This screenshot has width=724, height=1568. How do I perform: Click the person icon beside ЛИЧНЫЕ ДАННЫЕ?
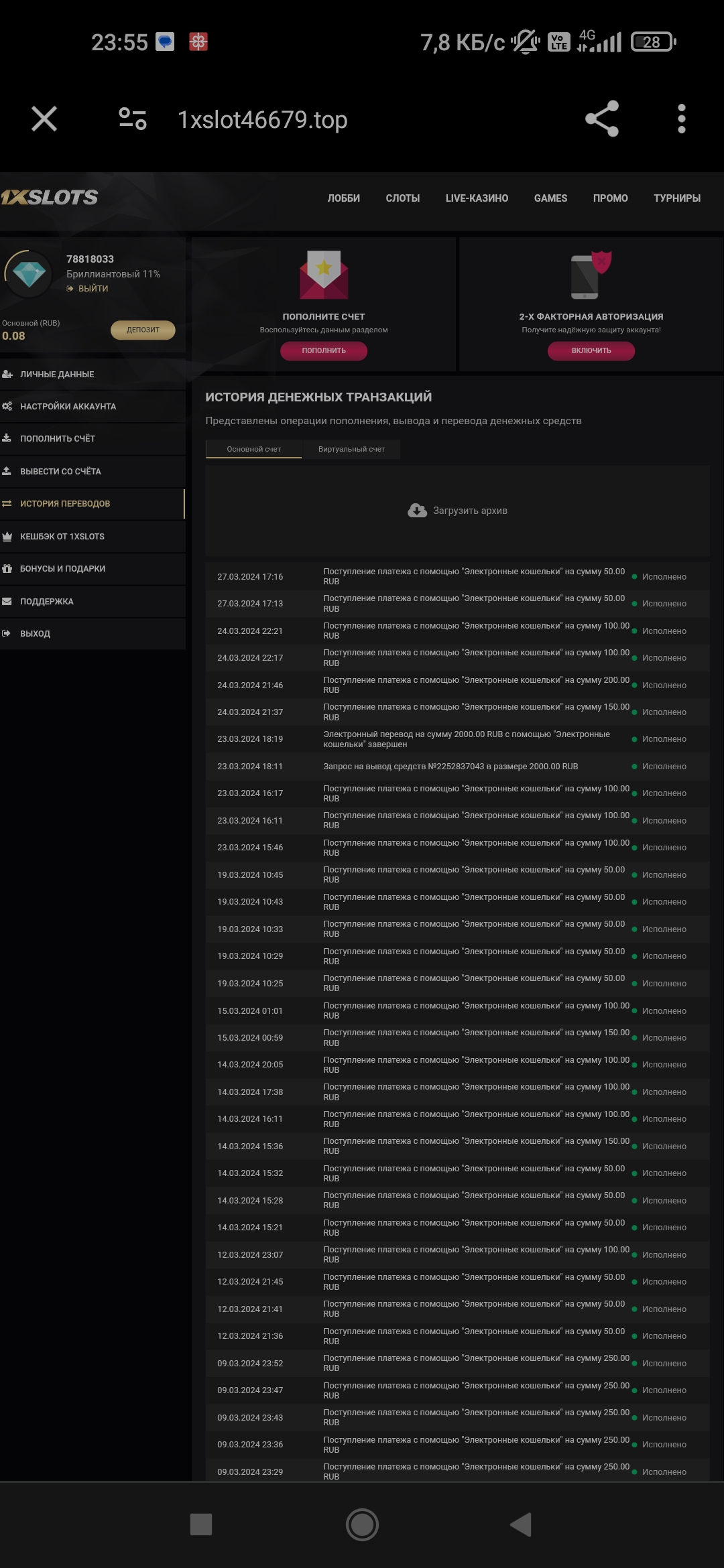coord(7,375)
